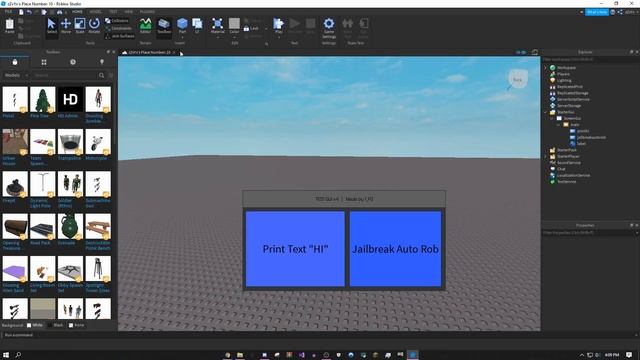Switch to the VIEW ribbon tab

pyautogui.click(x=129, y=12)
